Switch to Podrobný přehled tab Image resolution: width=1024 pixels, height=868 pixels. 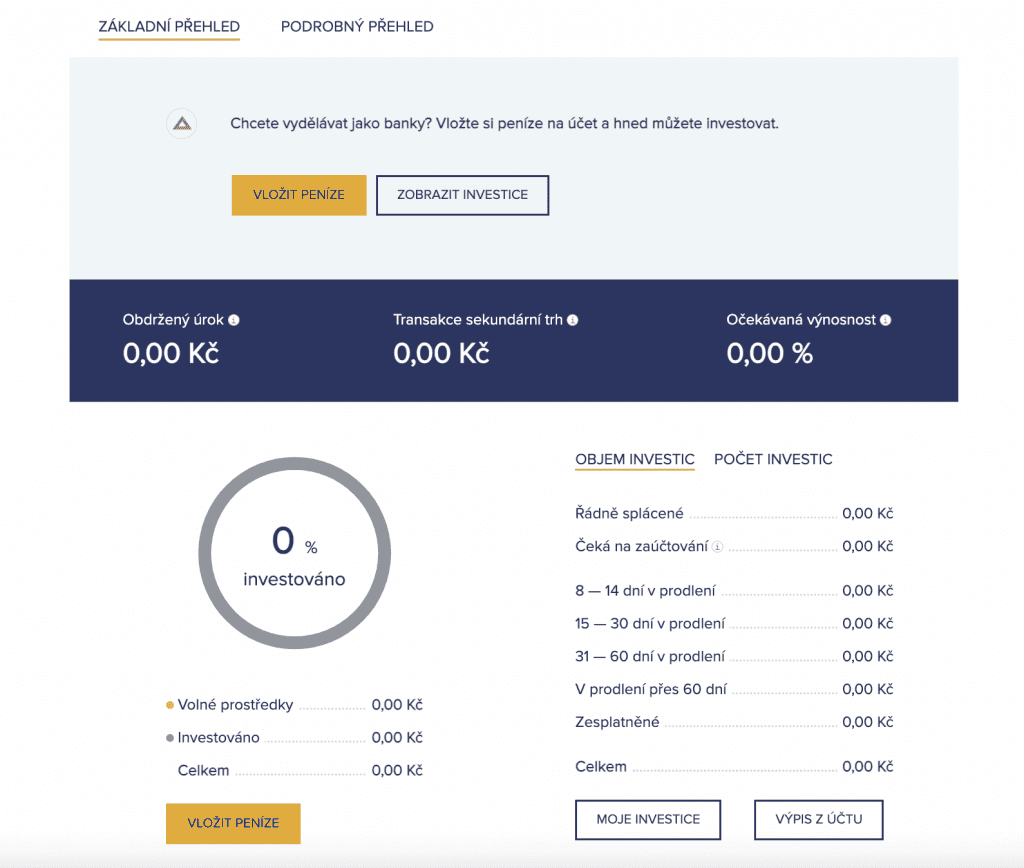click(x=357, y=27)
